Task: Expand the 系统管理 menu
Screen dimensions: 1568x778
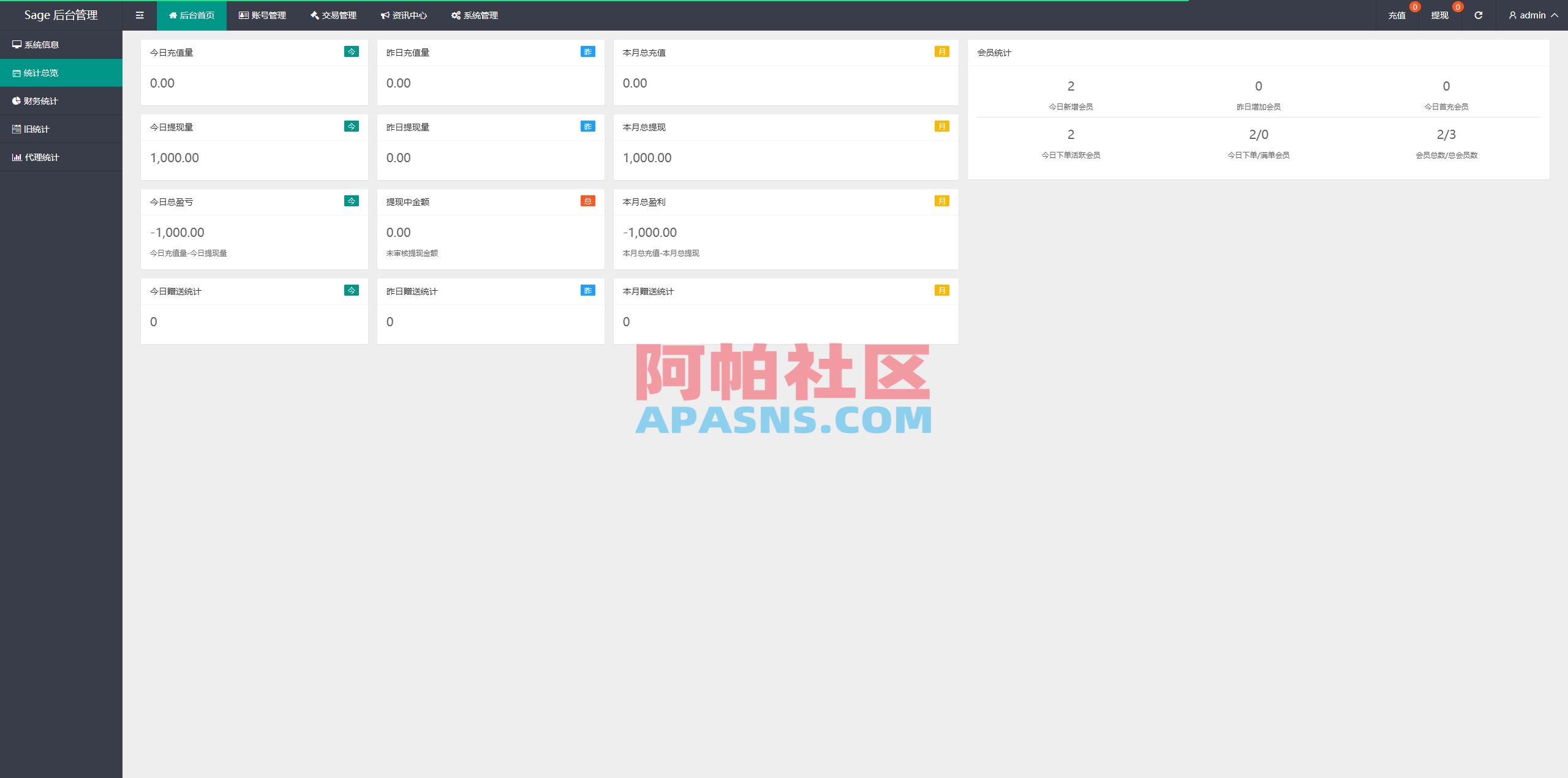Action: coord(474,15)
